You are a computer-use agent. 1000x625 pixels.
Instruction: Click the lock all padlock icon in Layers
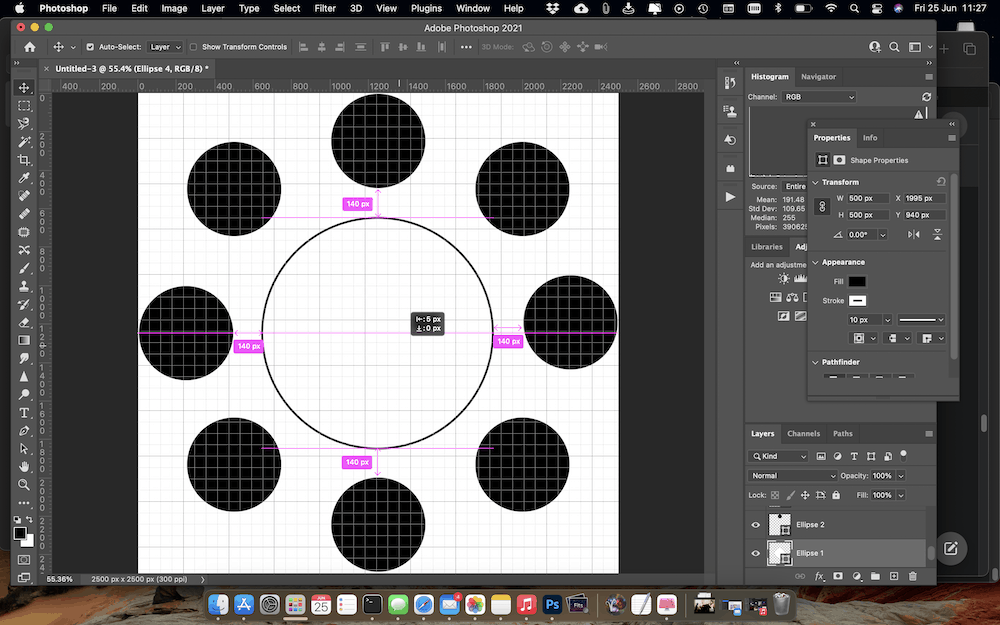pos(836,495)
